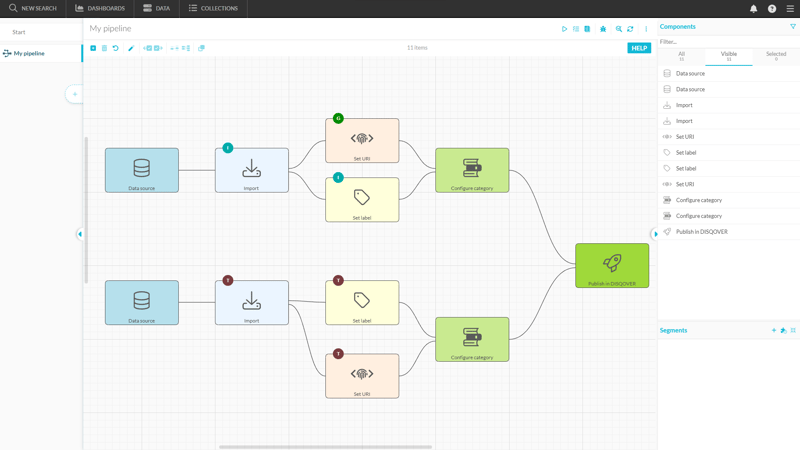
Task: Open the hamburger menu in the top bar
Action: point(790,9)
